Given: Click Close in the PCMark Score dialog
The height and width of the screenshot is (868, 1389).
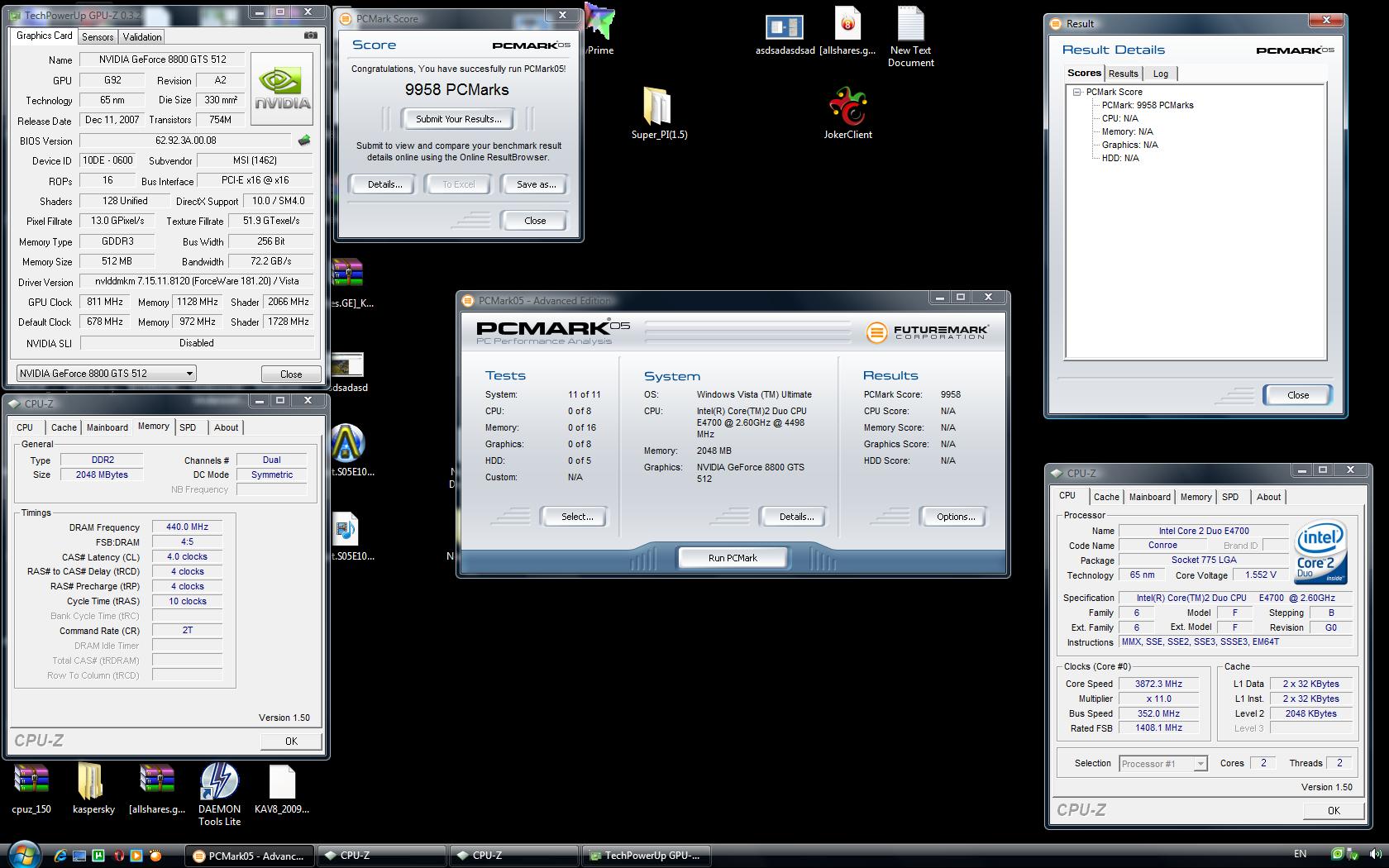Looking at the screenshot, I should pos(535,221).
